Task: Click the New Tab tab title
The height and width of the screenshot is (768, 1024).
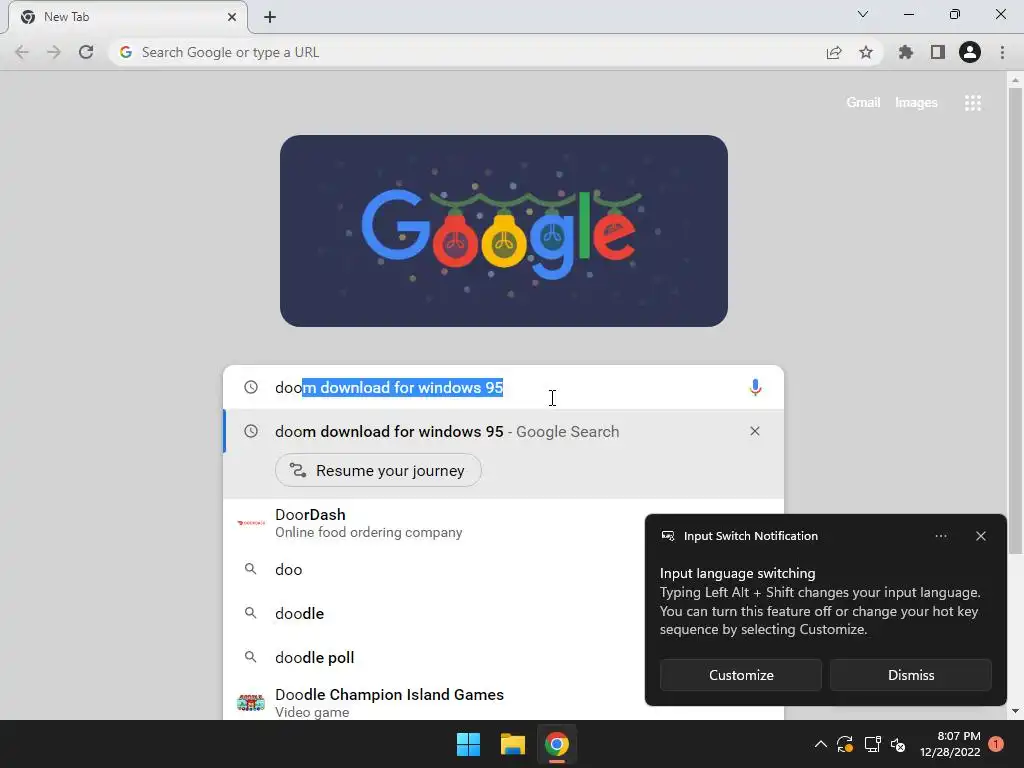Action: tap(67, 17)
